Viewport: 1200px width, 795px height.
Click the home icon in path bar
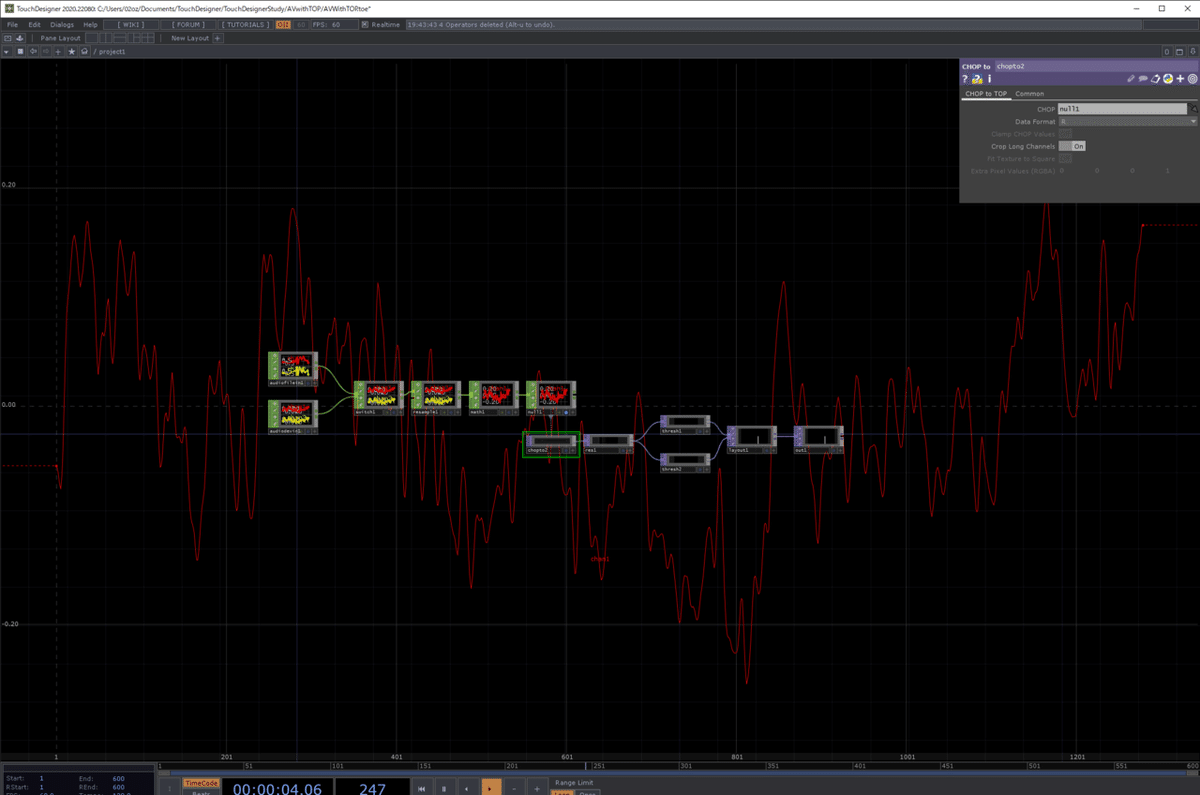point(84,51)
